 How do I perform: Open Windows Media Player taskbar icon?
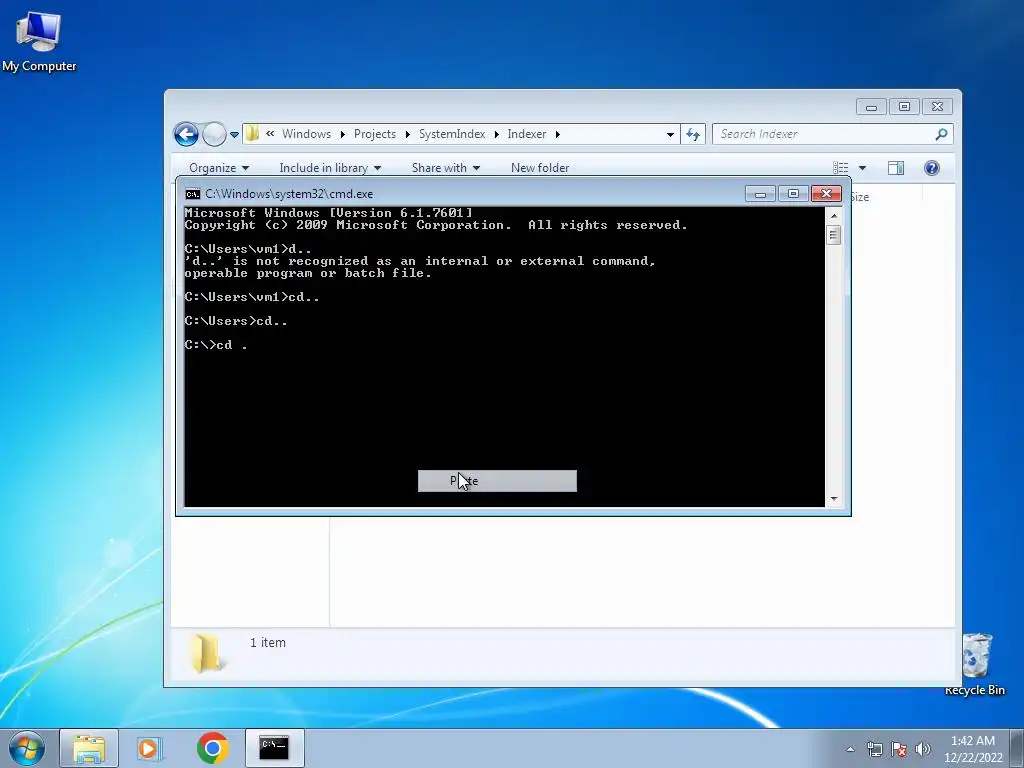[150, 748]
